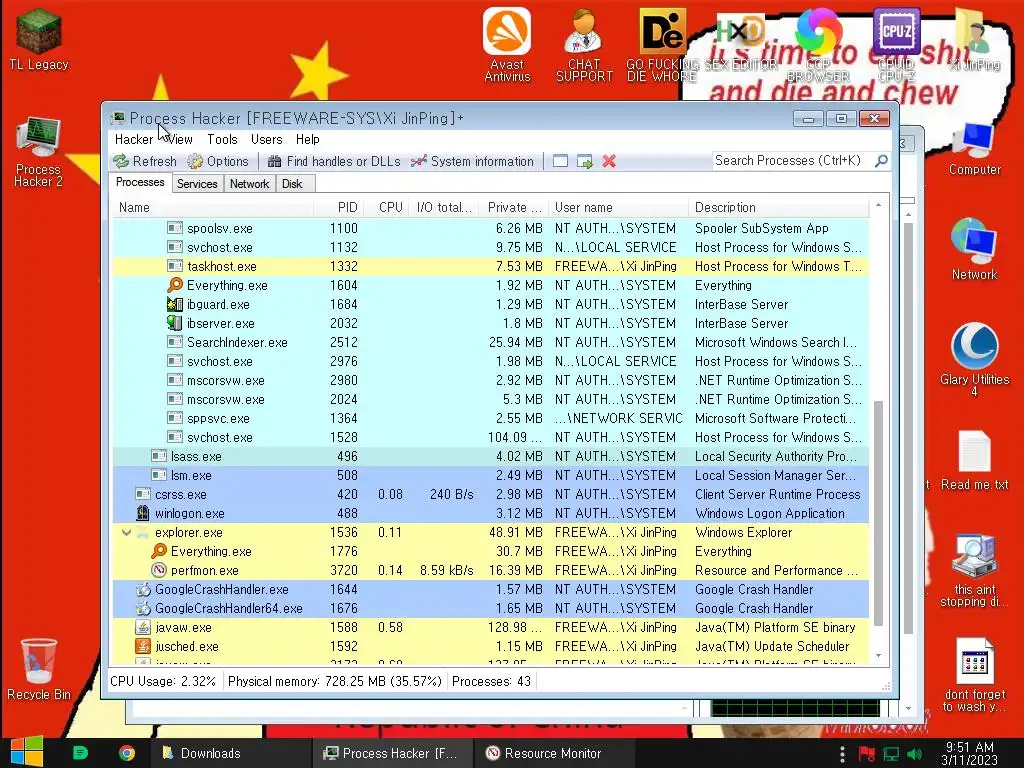Image resolution: width=1024 pixels, height=768 pixels.
Task: Click the volume speaker tray icon
Action: tap(914, 754)
